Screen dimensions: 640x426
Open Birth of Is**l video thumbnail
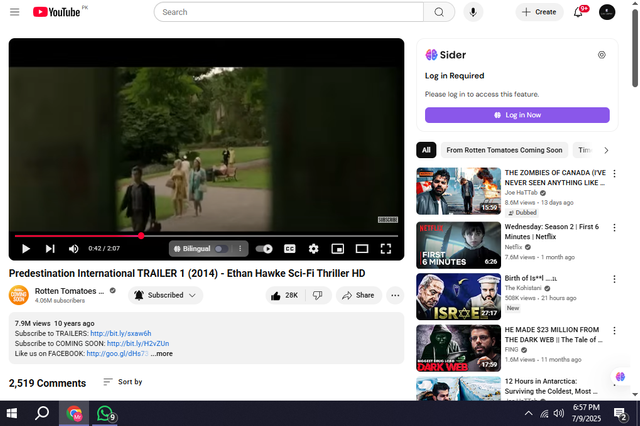458,297
